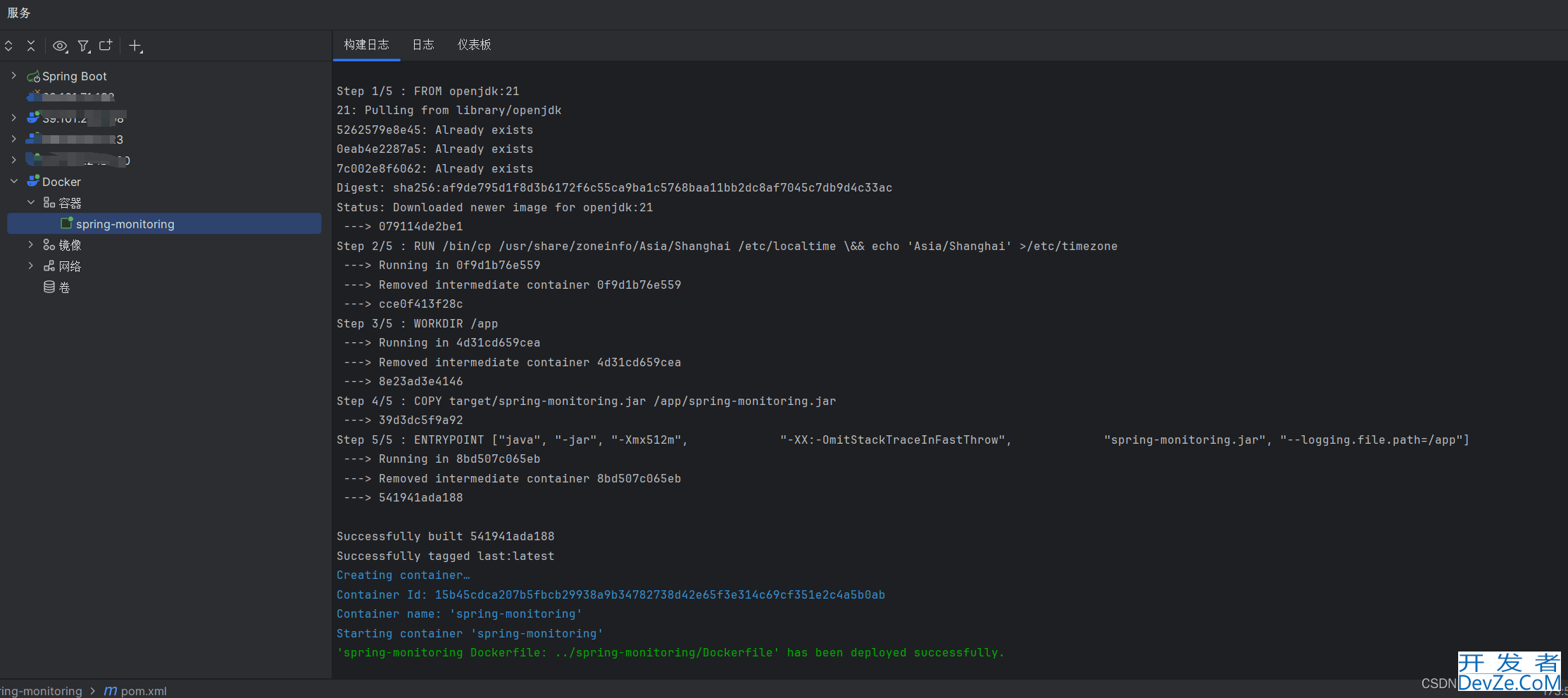
Task: Click the Spring Boot leaf icon
Action: (x=33, y=76)
